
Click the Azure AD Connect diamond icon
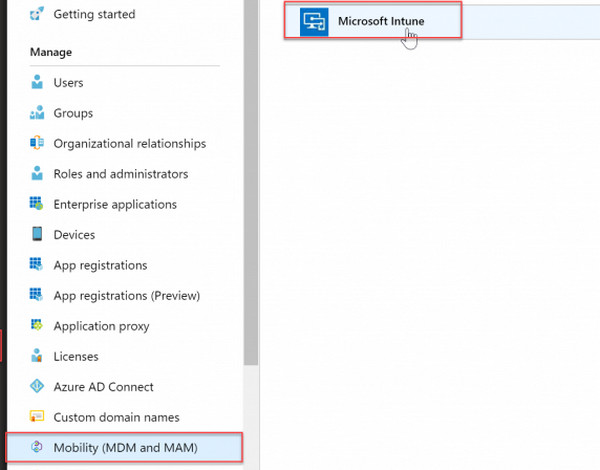tap(37, 386)
